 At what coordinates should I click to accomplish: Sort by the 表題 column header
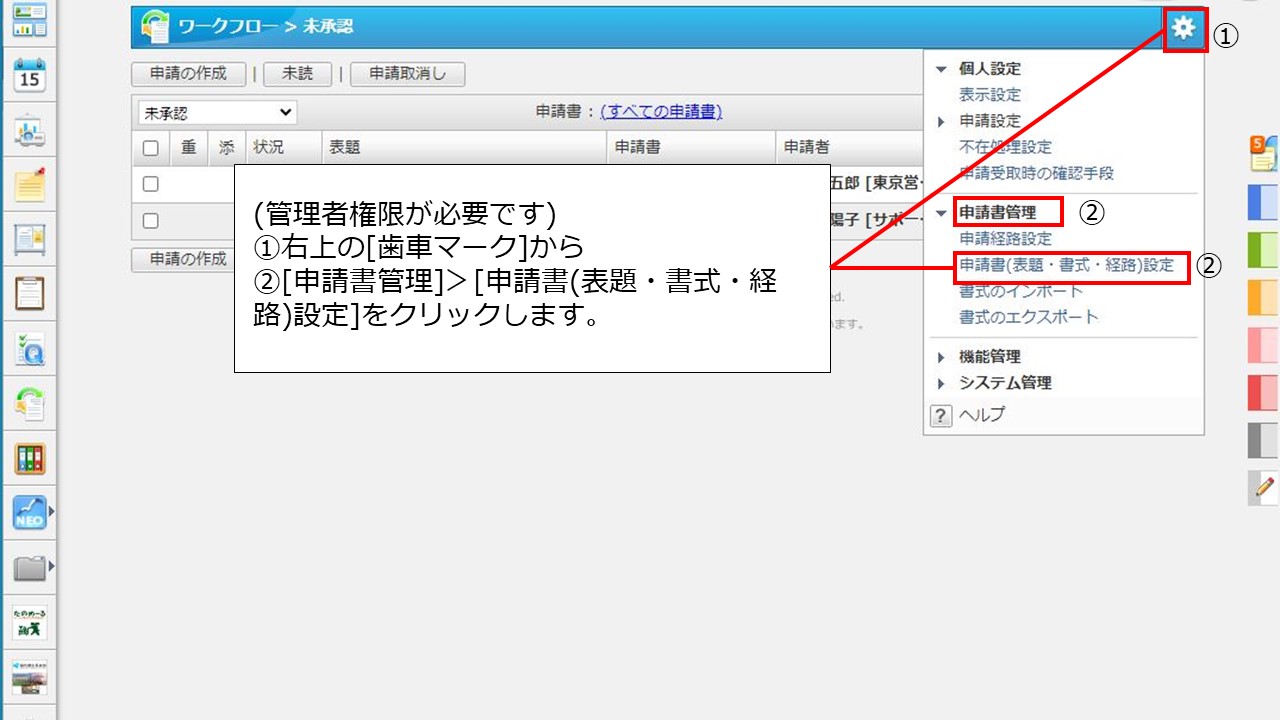[x=345, y=147]
